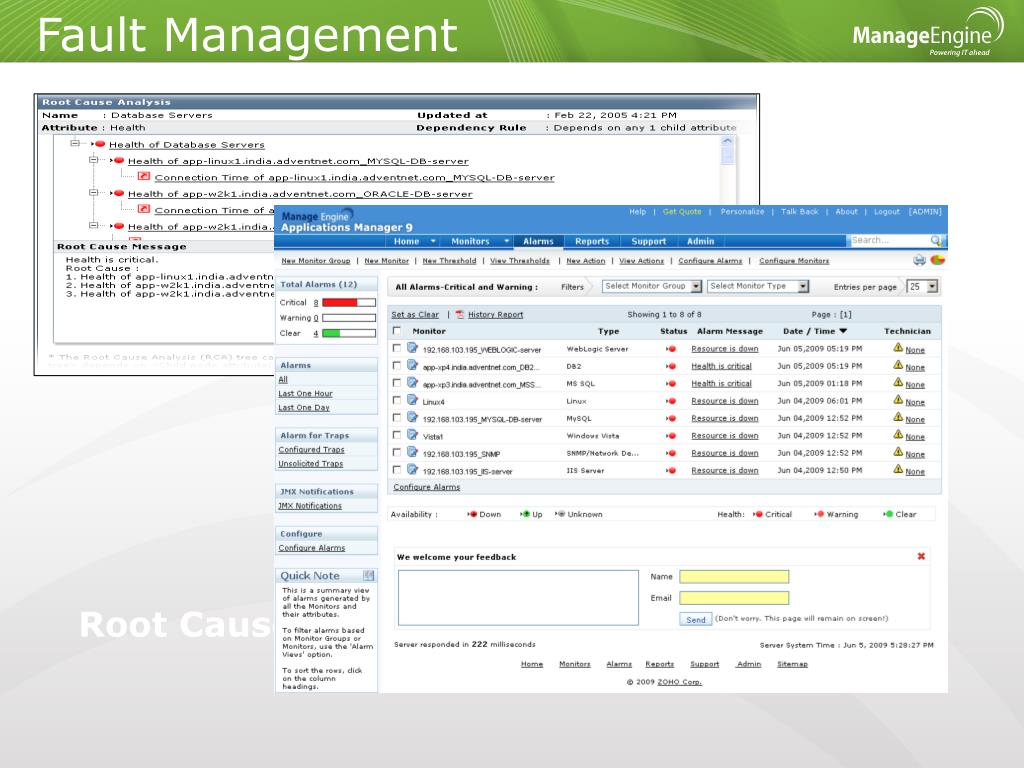Switch to the Support tab
The width and height of the screenshot is (1024, 768).
click(x=648, y=241)
